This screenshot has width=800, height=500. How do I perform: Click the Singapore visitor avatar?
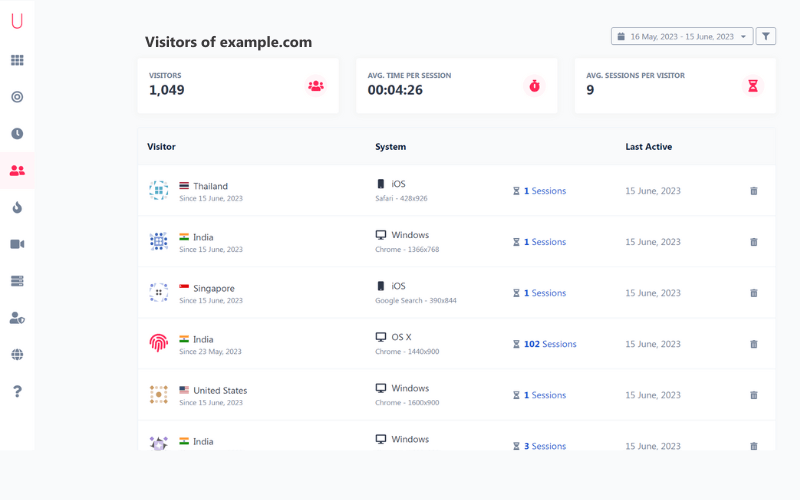coord(159,292)
